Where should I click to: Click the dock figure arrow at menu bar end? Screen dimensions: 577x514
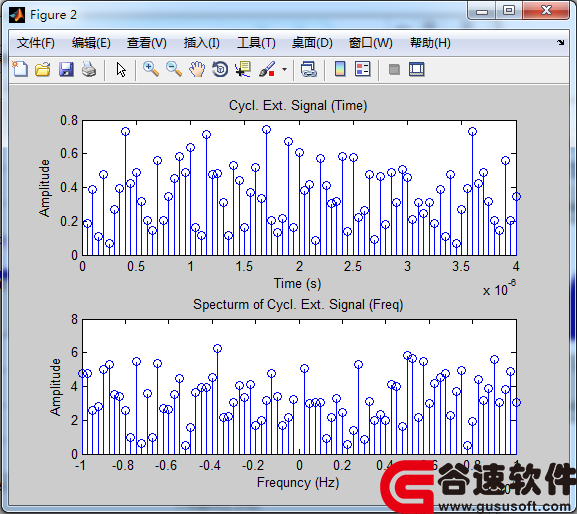(560, 42)
